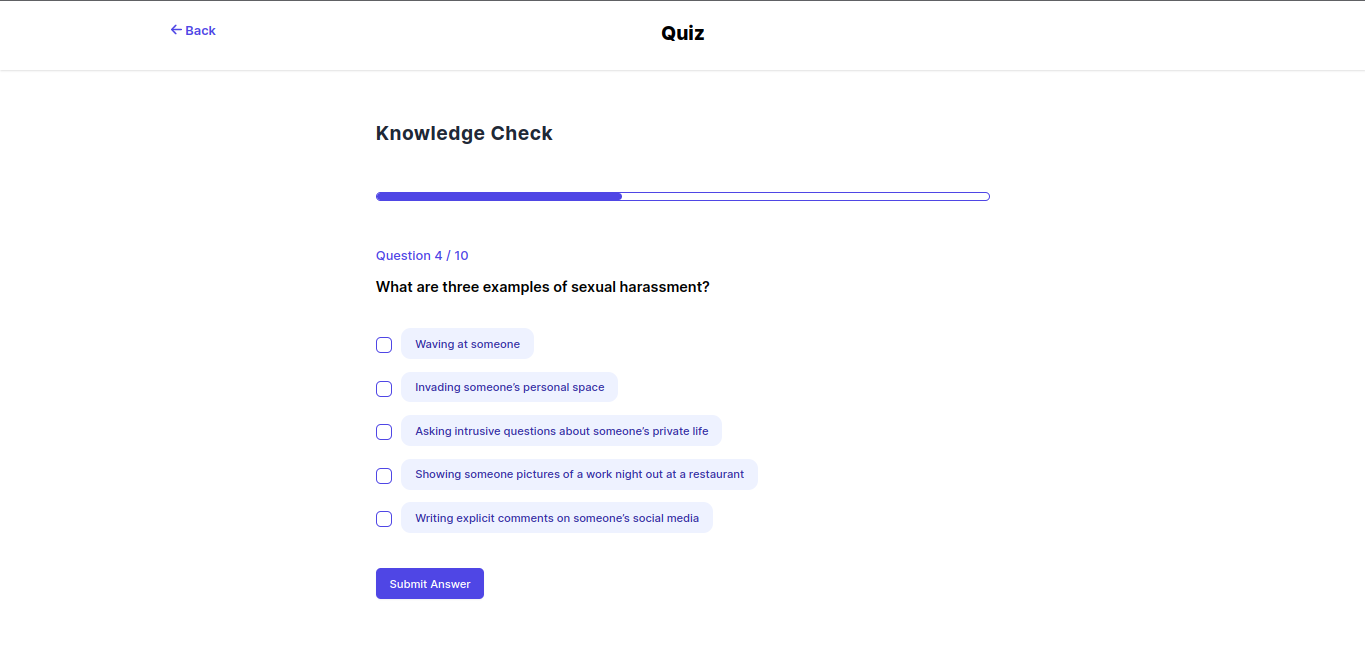Mark the explicit social media comments checkbox
This screenshot has width=1365, height=648.
click(384, 519)
